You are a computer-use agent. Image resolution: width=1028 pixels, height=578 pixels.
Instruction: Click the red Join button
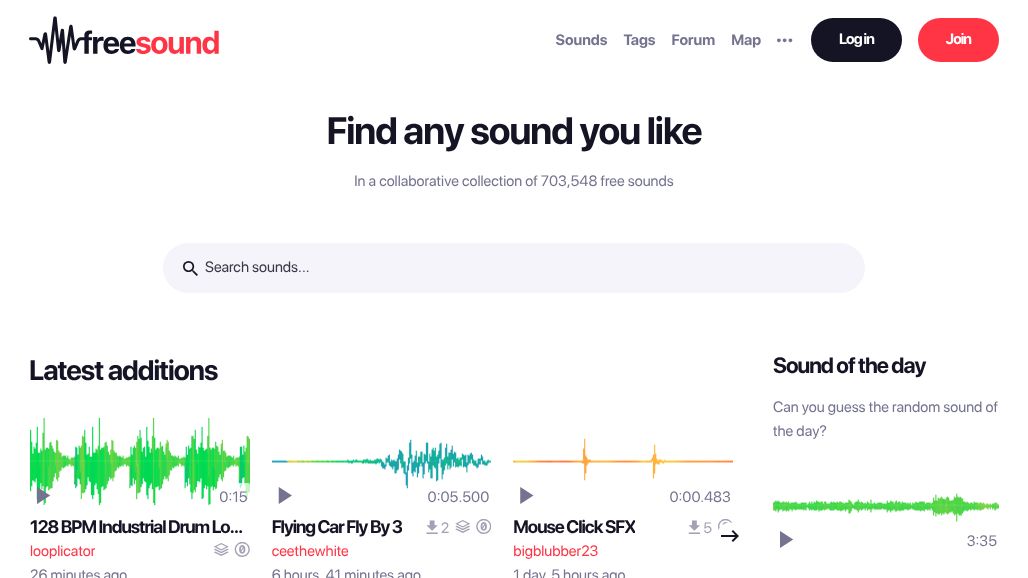958,40
